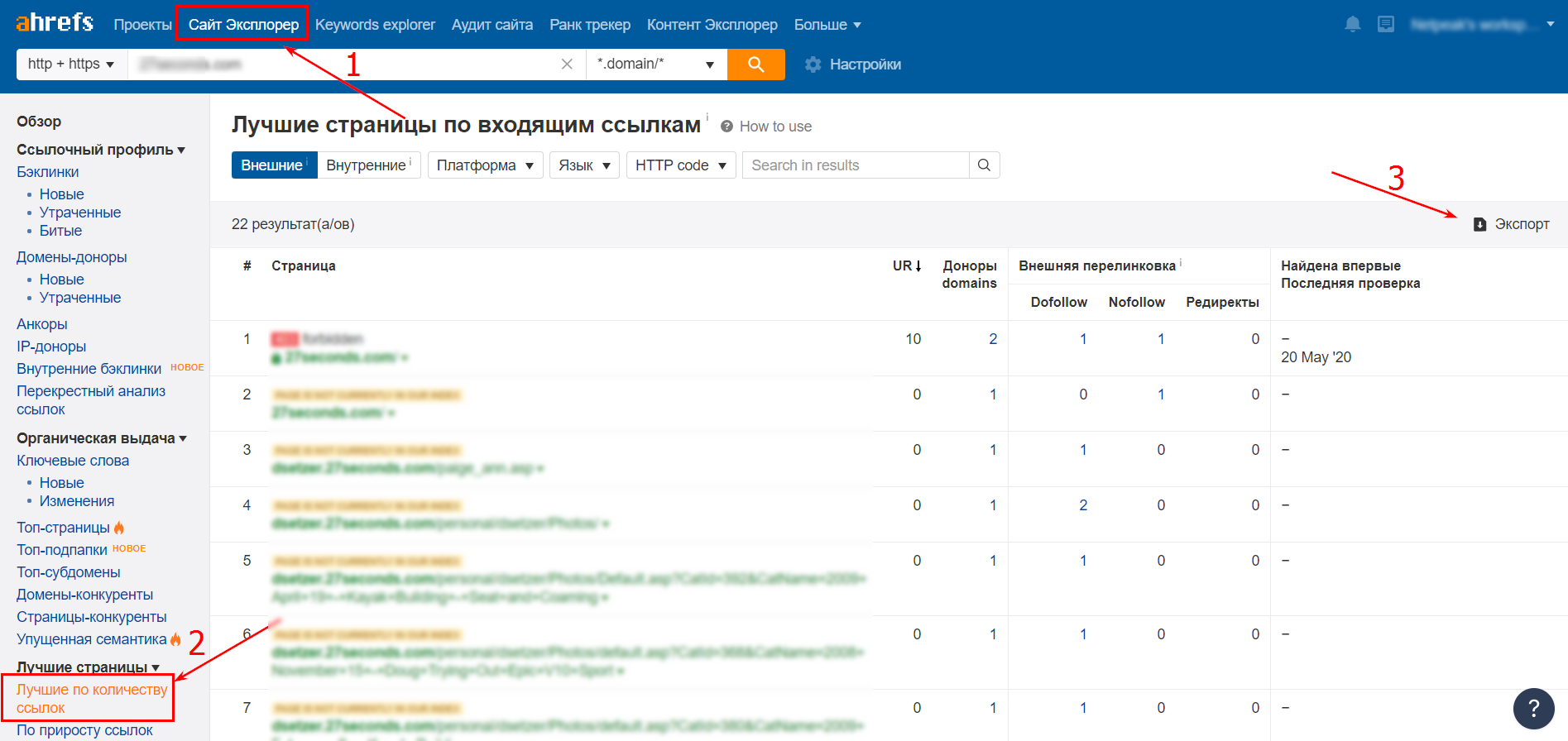Go to Аудит сайта tab
Viewport: 1568px width, 741px height.
492,25
